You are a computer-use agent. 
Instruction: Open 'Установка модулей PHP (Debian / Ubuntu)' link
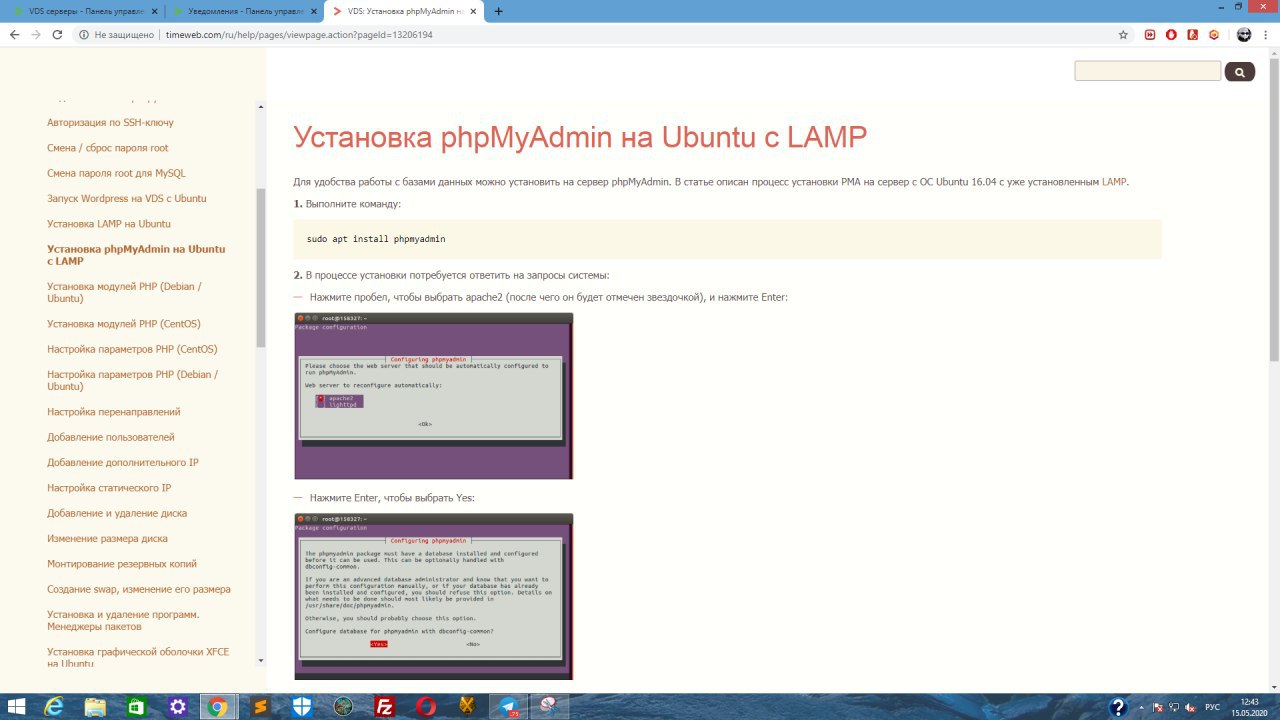[x=124, y=292]
